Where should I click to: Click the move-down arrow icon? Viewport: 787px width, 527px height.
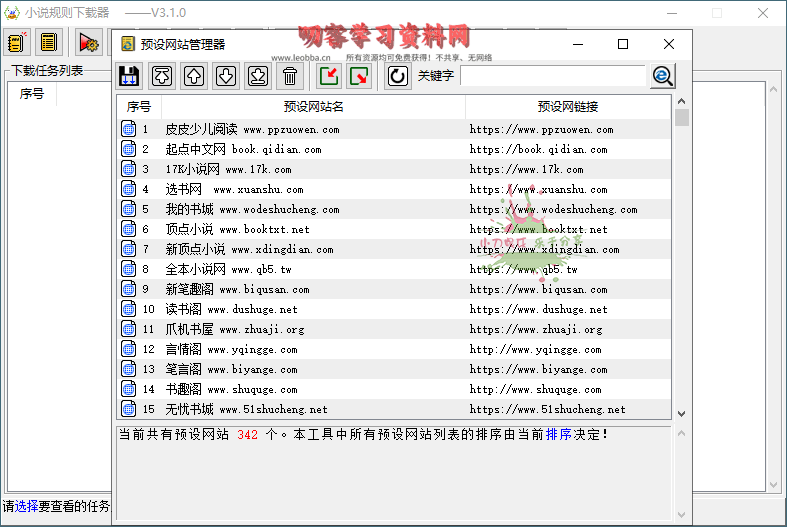[226, 76]
